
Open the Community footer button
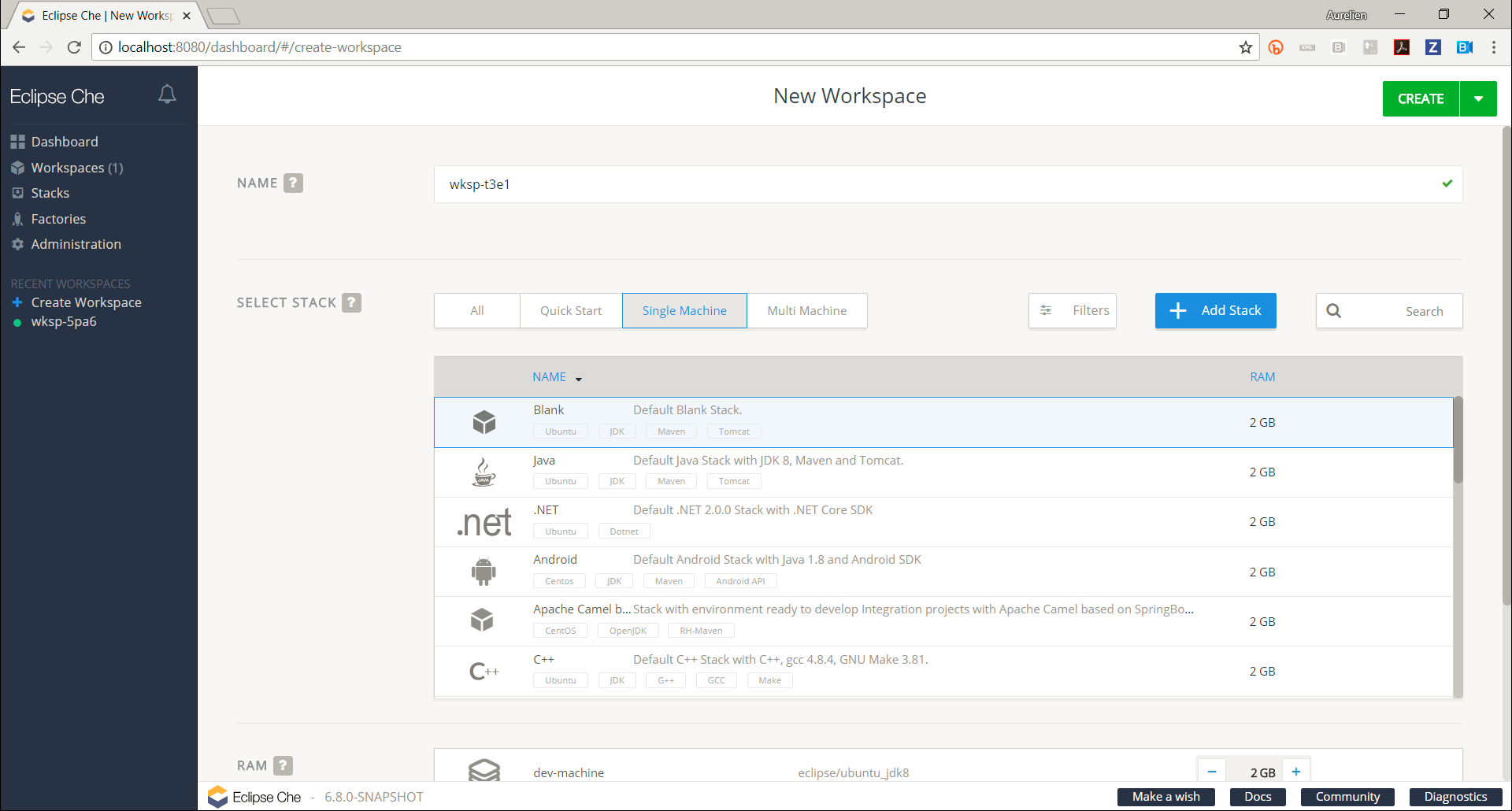click(1347, 797)
